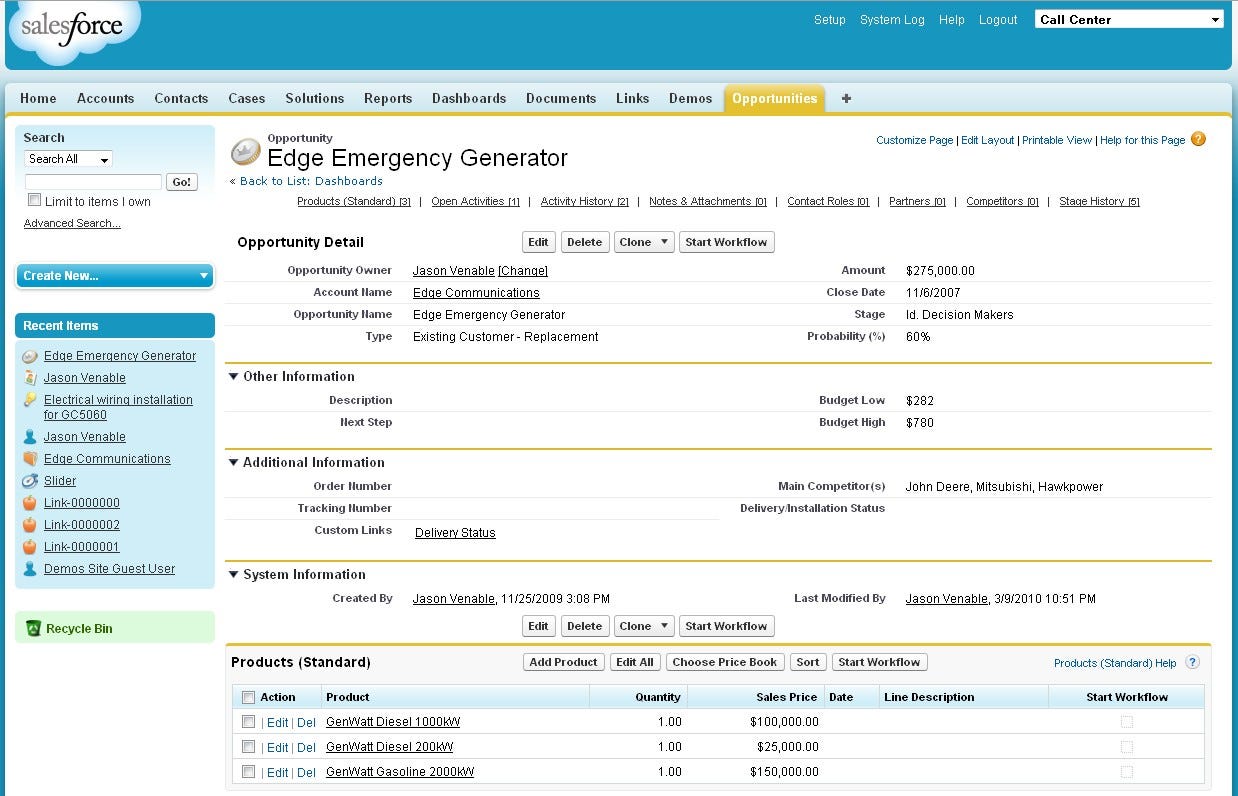1238x796 pixels.
Task: Click the sidebar search text field
Action: [93, 182]
